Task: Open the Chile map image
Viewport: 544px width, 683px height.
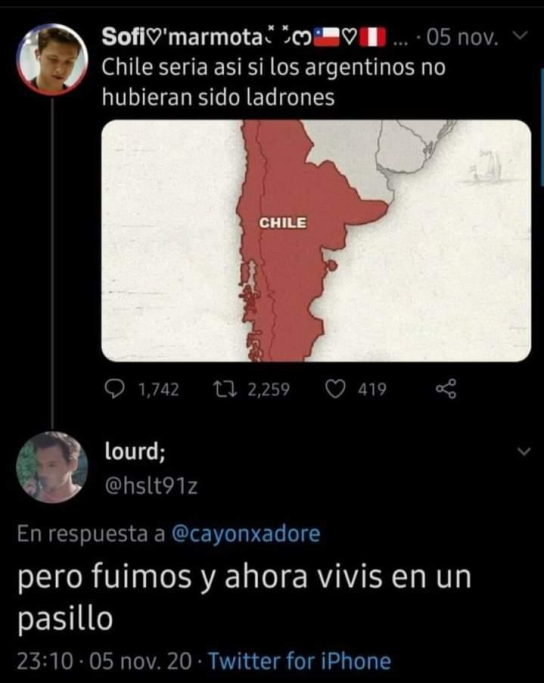Action: (x=316, y=240)
